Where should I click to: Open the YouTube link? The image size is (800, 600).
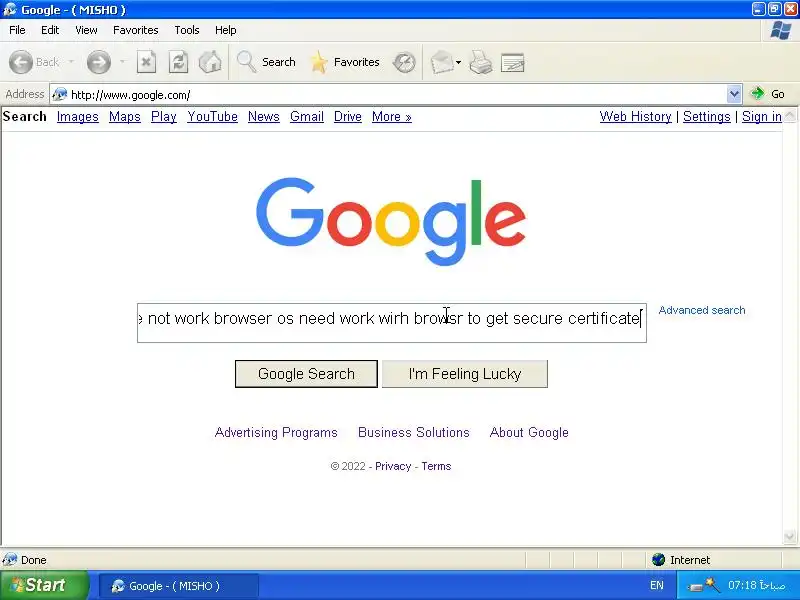212,117
